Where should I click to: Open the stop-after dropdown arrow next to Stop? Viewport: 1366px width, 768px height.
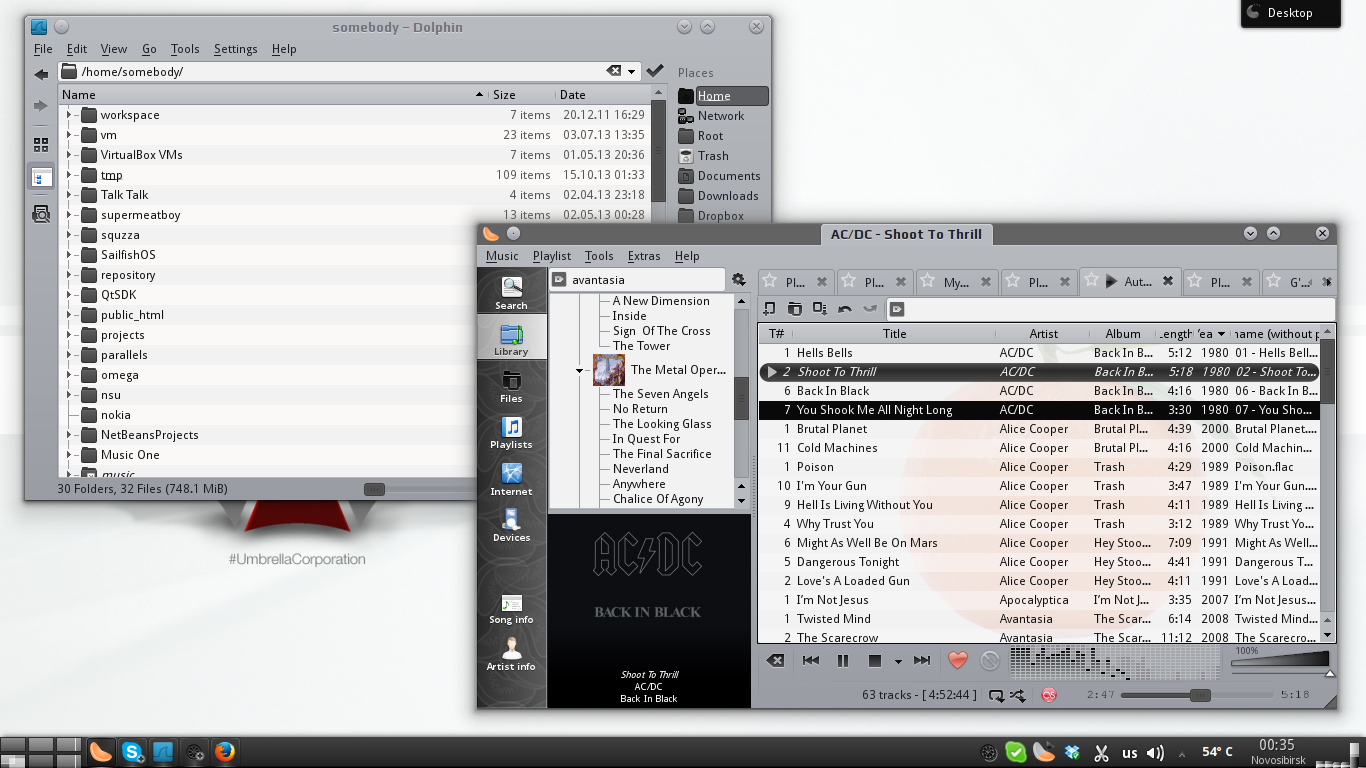point(898,661)
